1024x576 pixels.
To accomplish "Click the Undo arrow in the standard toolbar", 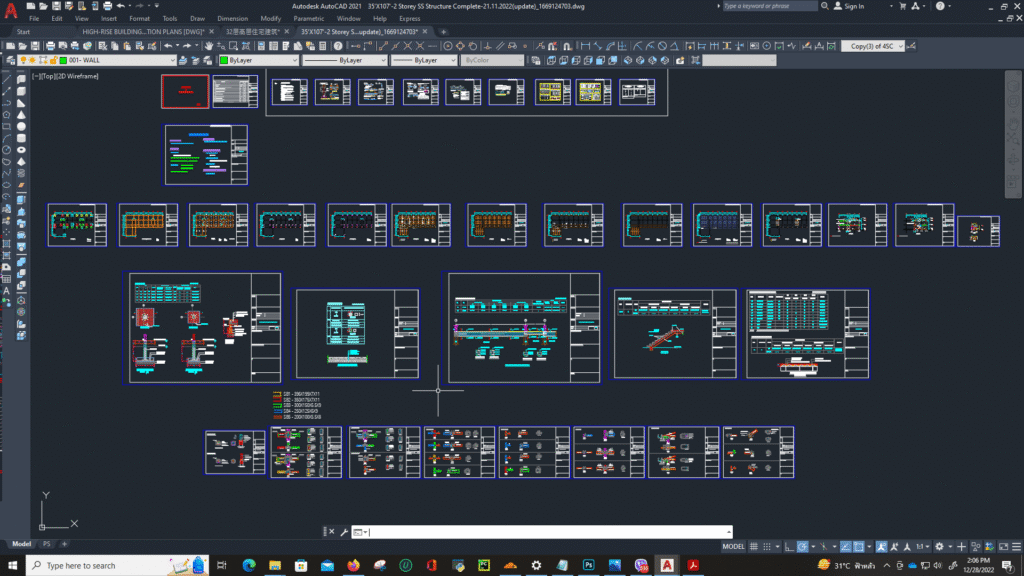I will coord(168,46).
